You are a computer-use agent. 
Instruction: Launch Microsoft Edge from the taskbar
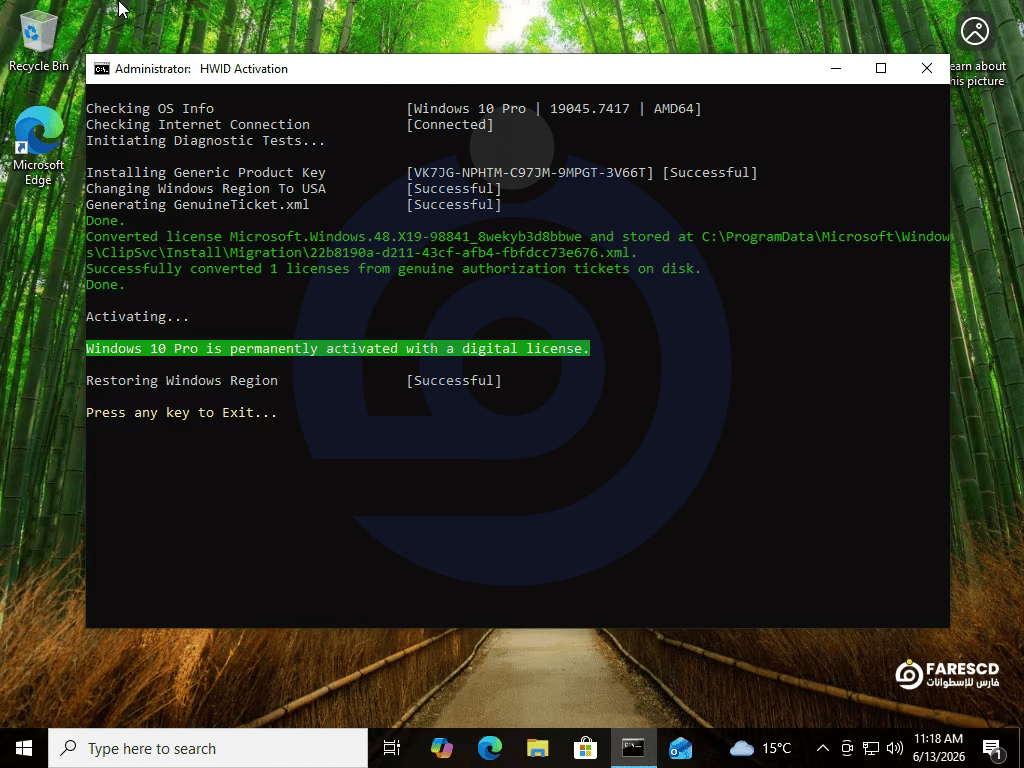pyautogui.click(x=489, y=748)
